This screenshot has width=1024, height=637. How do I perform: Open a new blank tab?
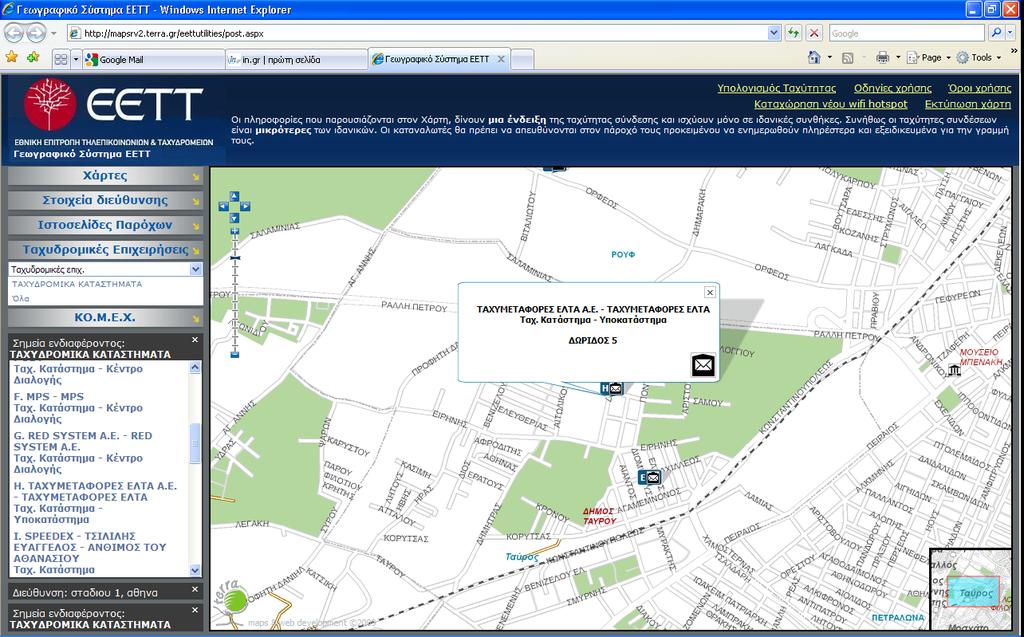pos(522,59)
